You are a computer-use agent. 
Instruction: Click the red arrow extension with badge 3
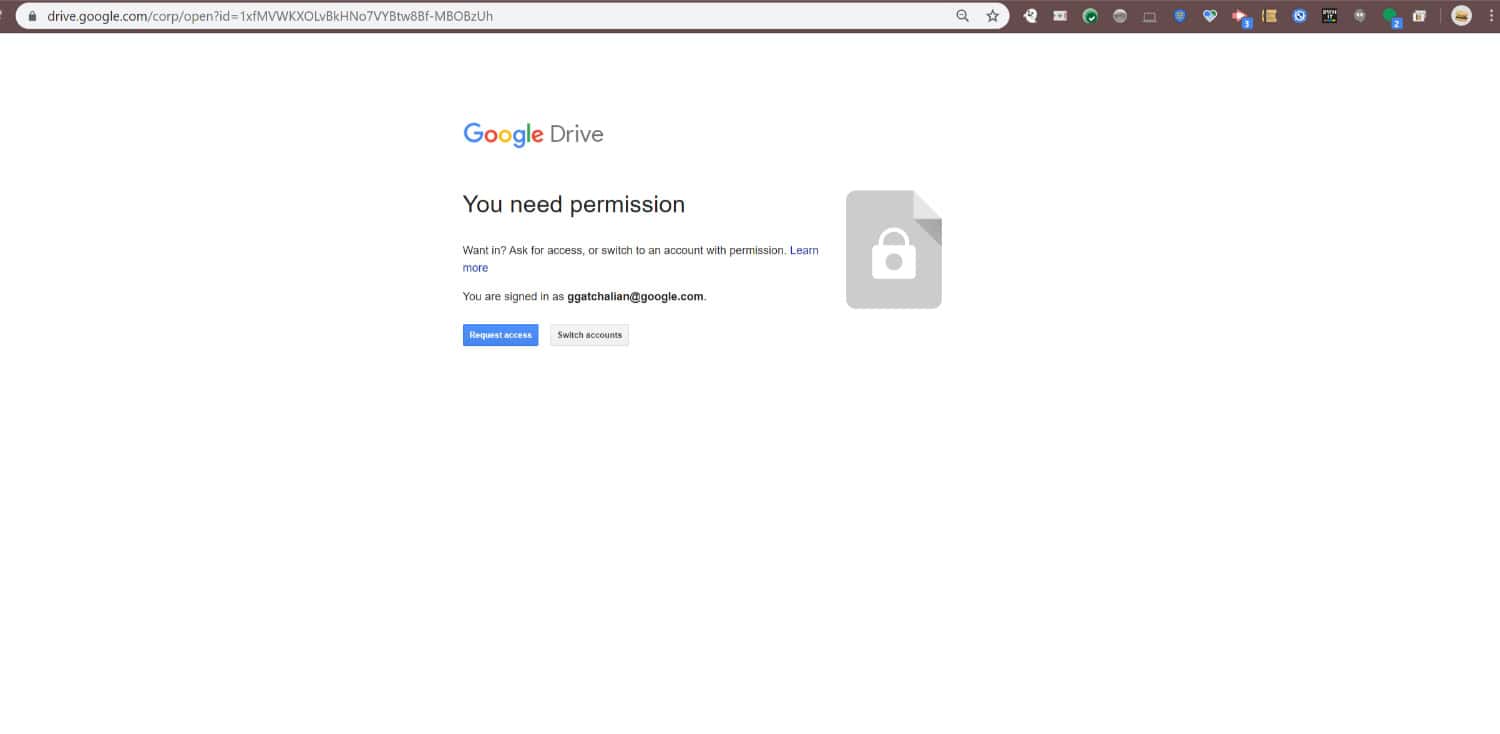1240,17
